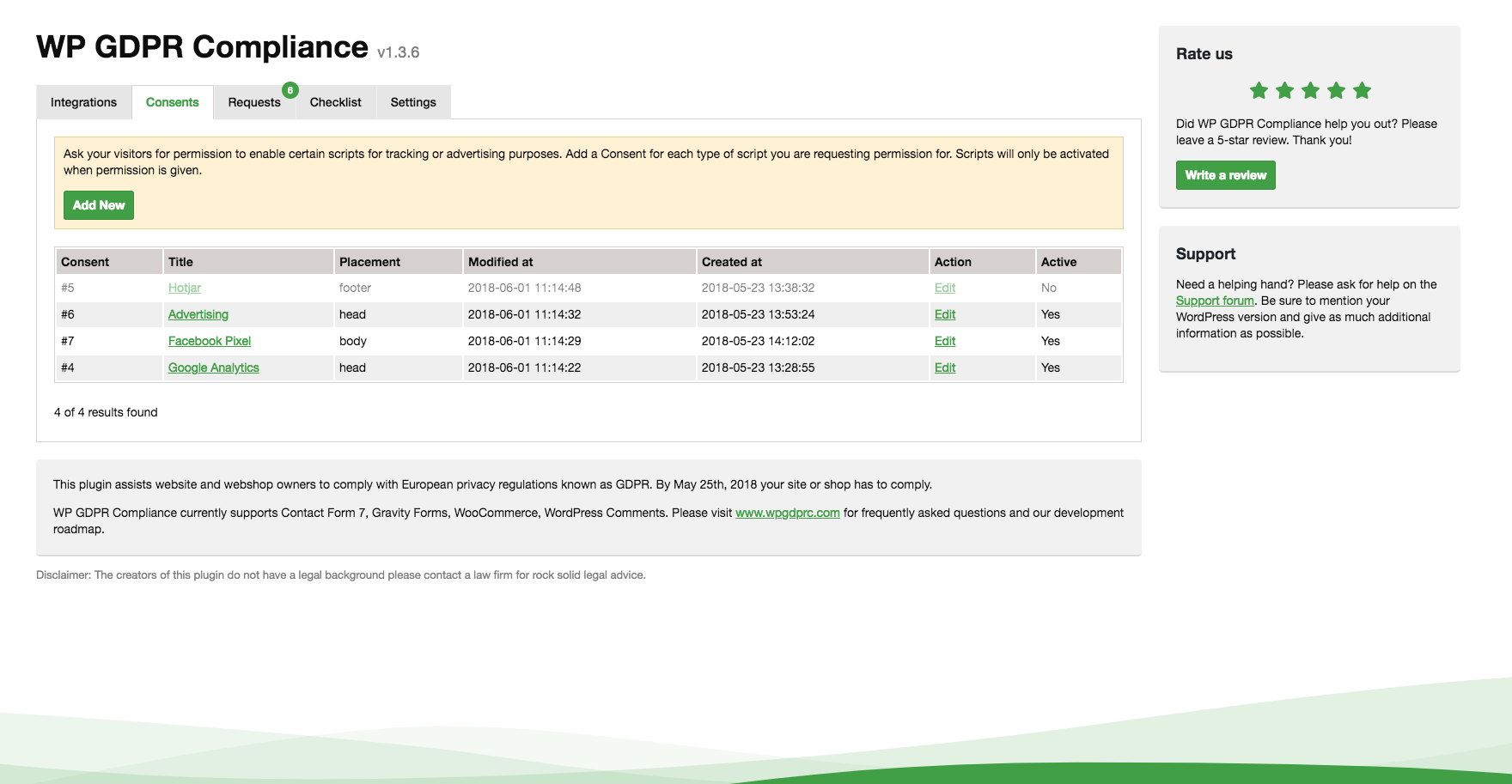Click the Action column header

point(982,262)
